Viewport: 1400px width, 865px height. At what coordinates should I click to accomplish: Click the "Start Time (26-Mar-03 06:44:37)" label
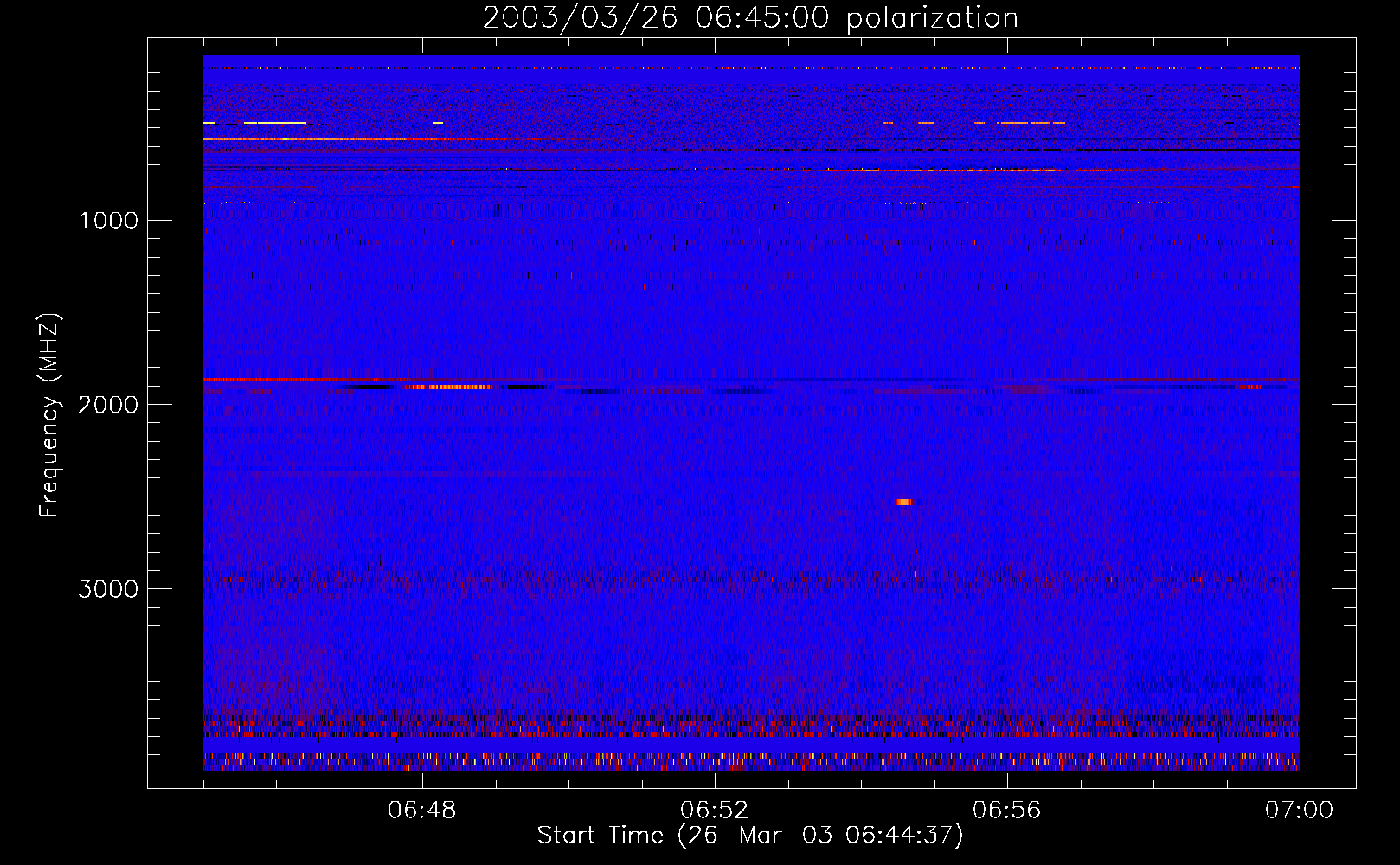pos(750,836)
